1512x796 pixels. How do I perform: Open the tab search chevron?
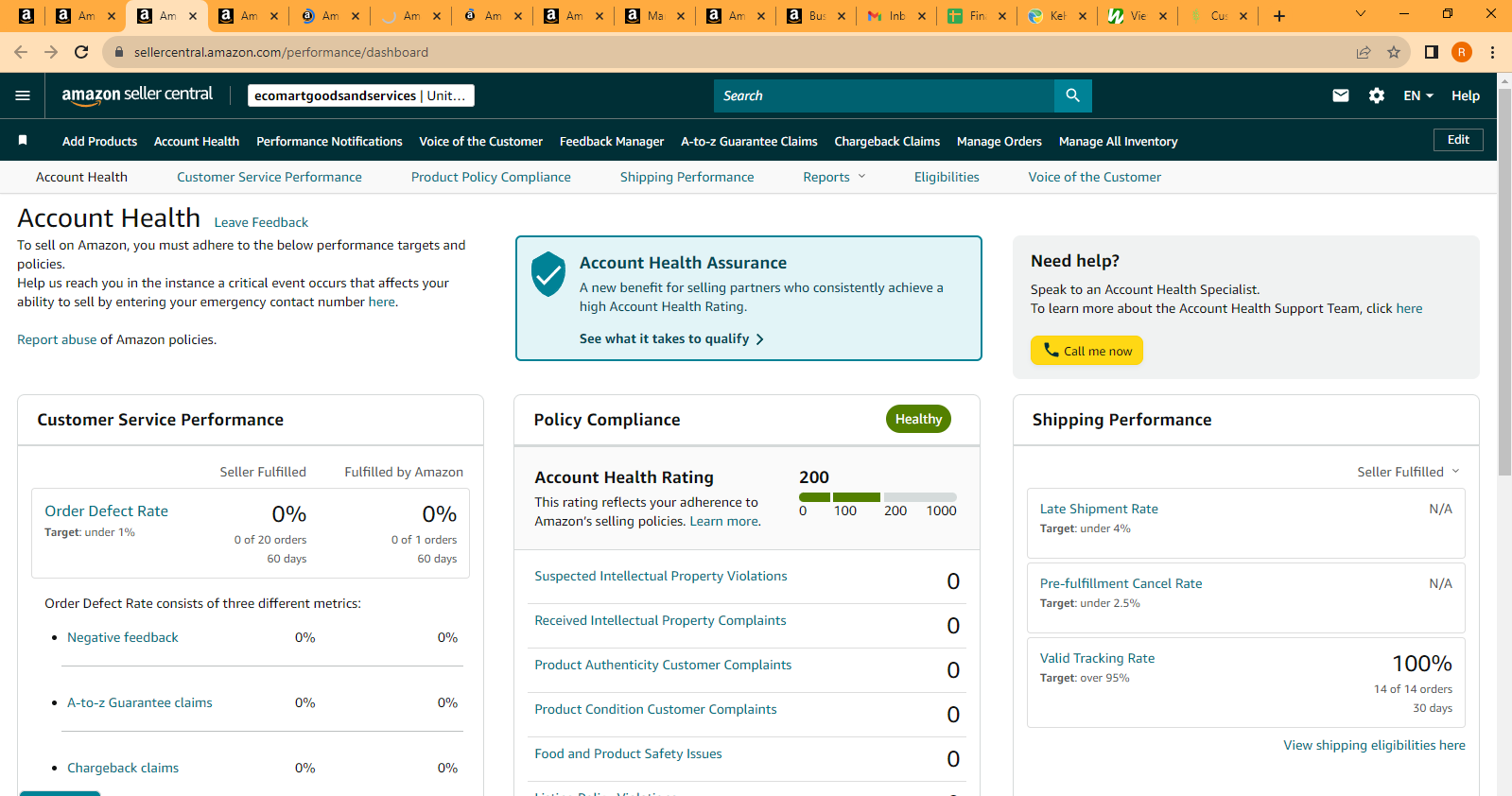pos(1361,14)
